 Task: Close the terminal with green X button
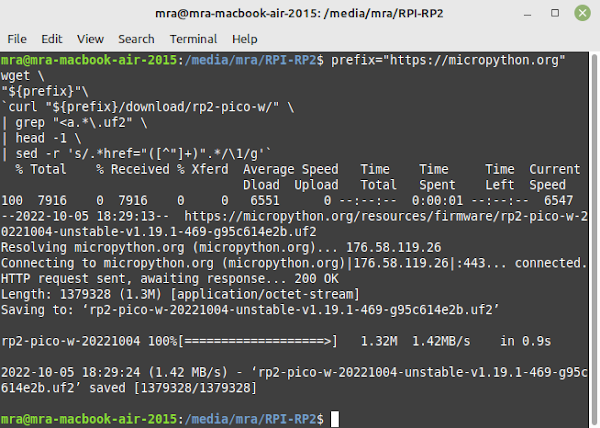tap(582, 13)
